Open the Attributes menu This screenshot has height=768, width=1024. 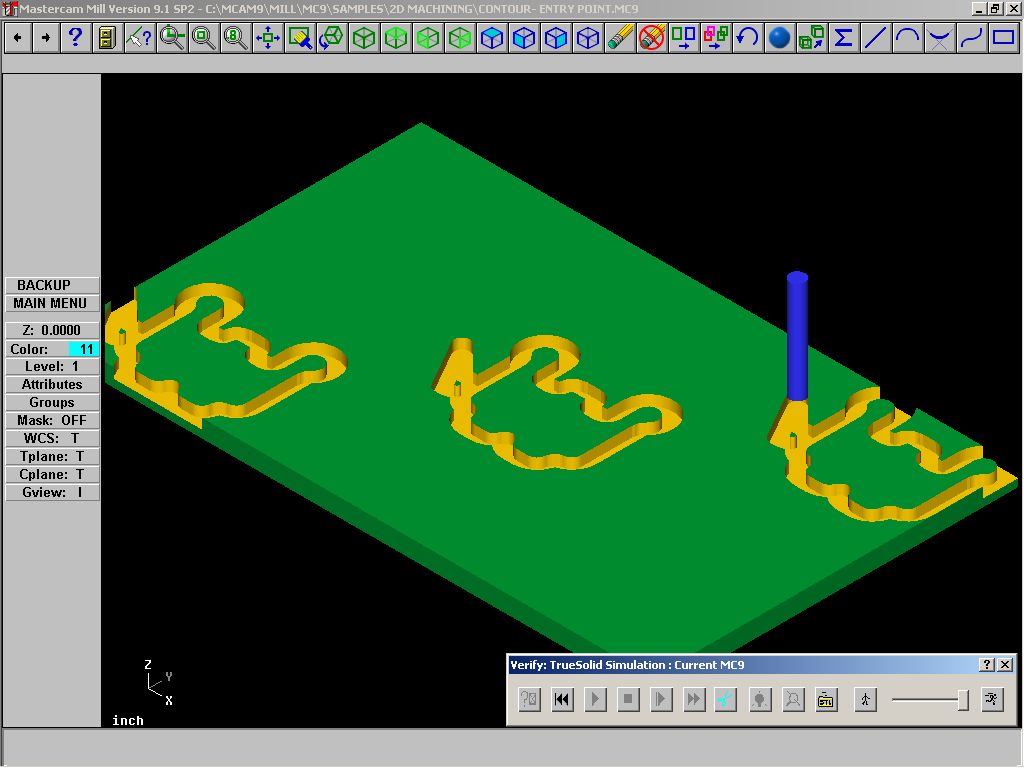52,385
